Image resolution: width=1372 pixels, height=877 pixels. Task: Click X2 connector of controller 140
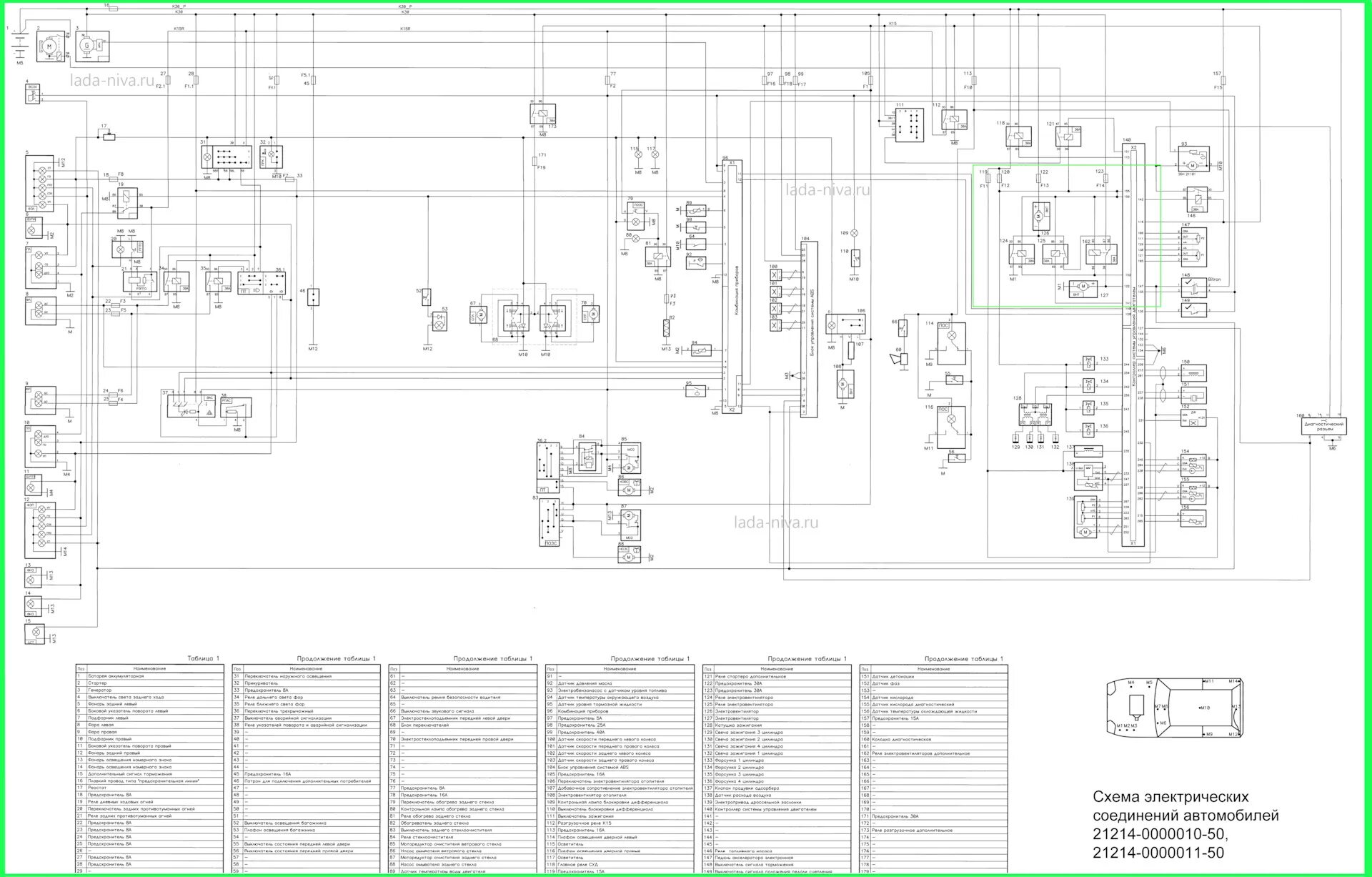(x=1133, y=147)
